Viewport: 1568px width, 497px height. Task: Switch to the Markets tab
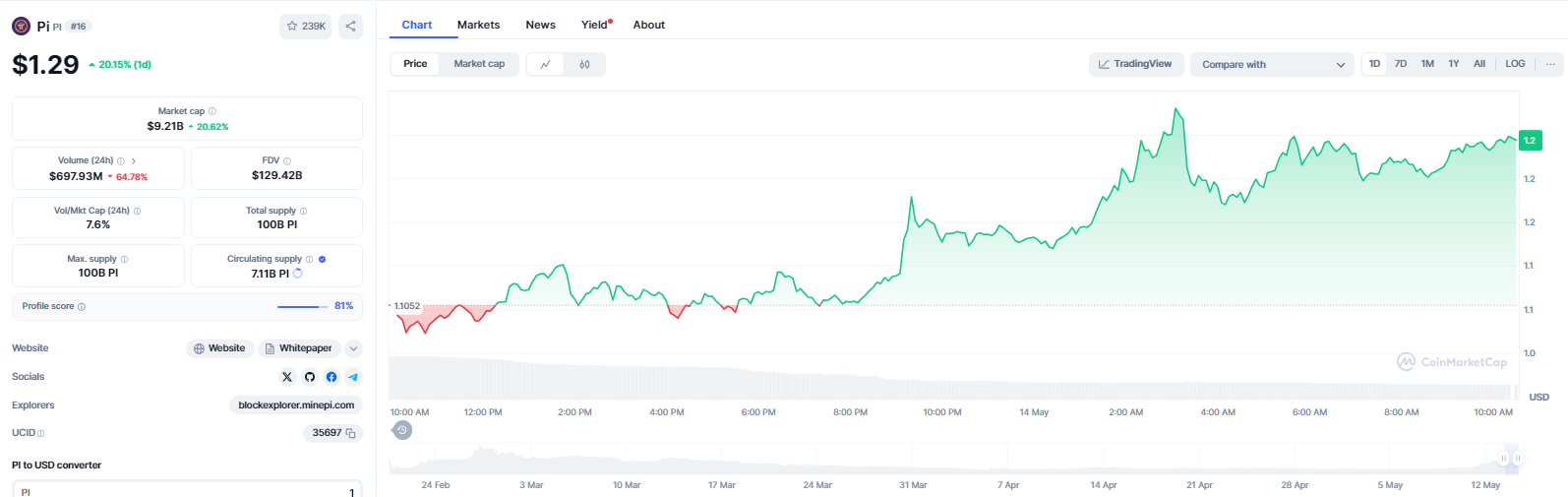click(x=478, y=25)
